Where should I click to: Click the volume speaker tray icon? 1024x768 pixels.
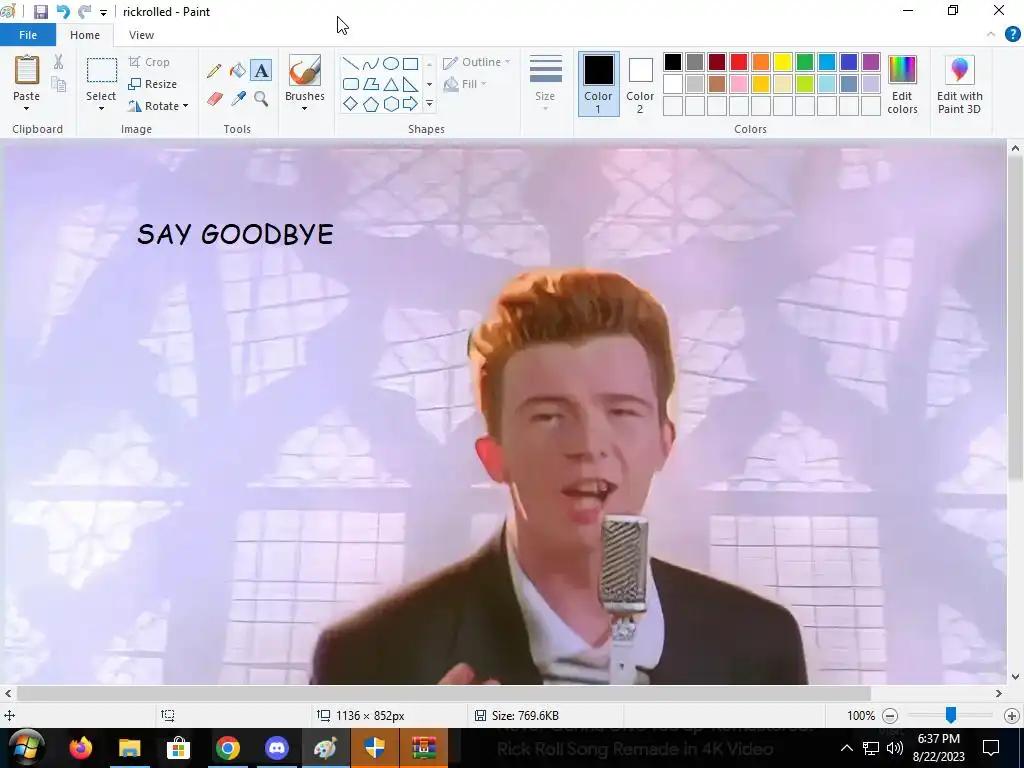click(895, 748)
